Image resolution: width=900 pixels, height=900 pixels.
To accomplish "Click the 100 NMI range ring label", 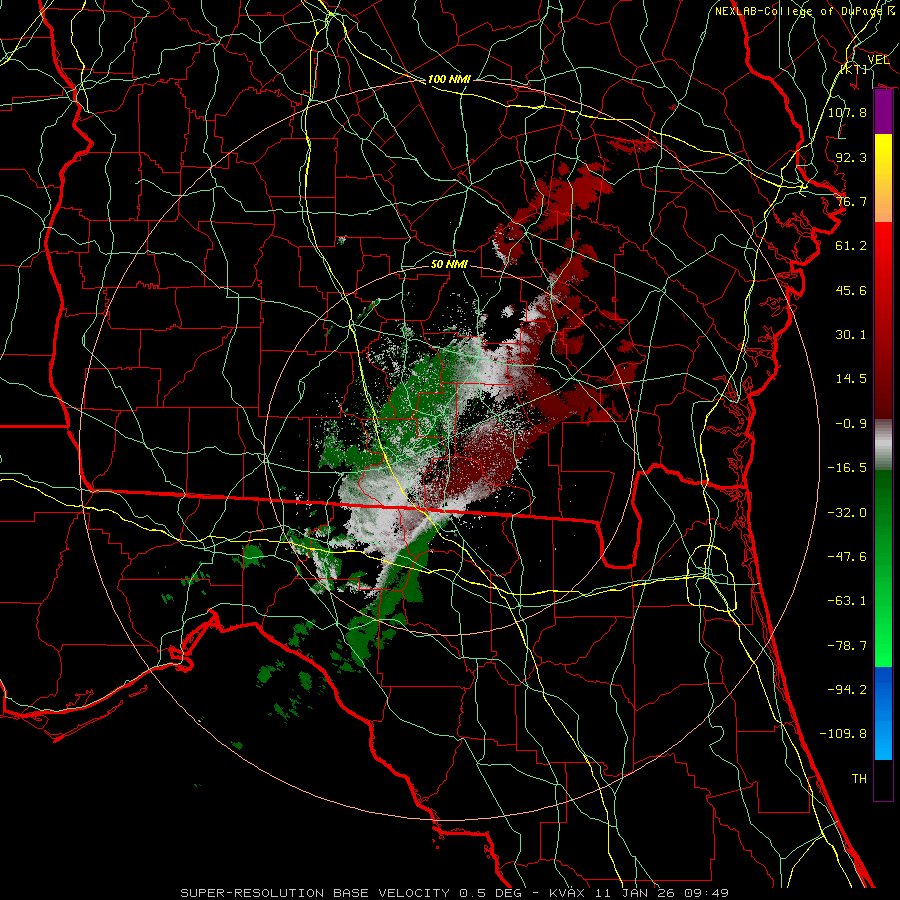I will pos(449,79).
